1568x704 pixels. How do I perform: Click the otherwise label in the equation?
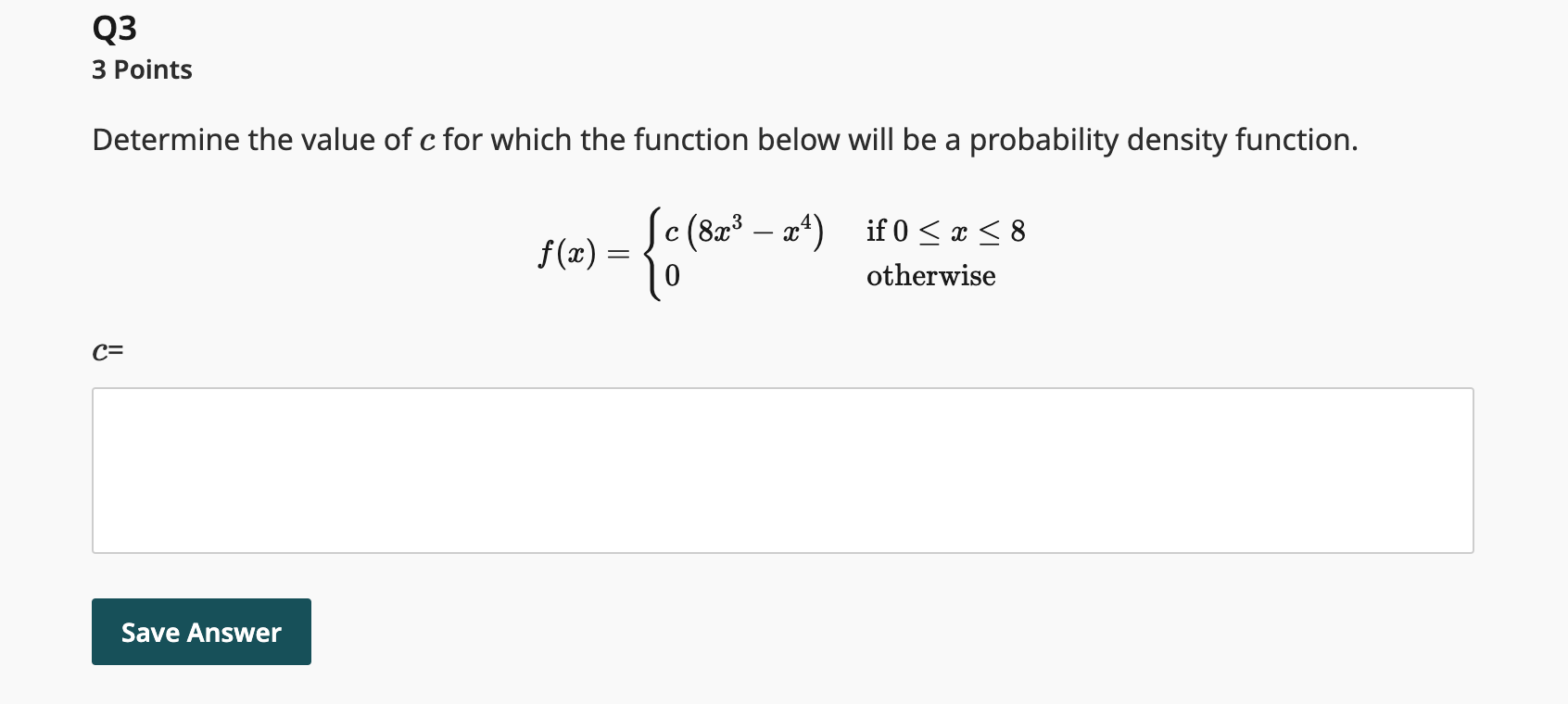(930, 275)
